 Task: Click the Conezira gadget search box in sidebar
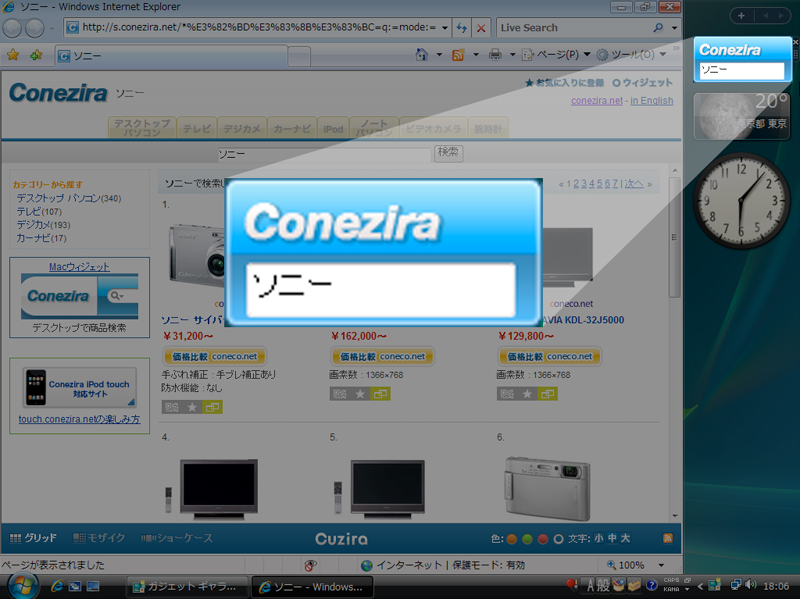tap(741, 70)
